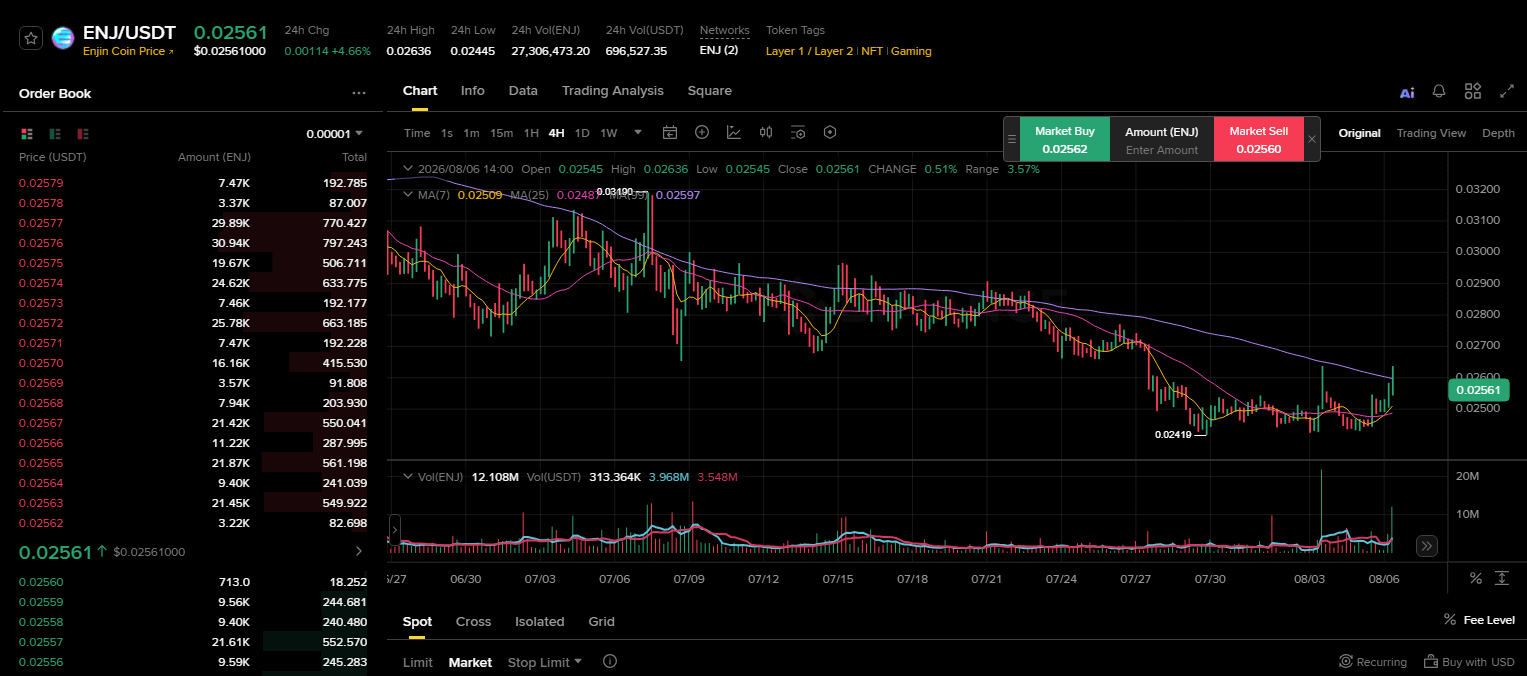This screenshot has height=676, width=1527.
Task: Click Market Sell at 0.02560
Action: tap(1258, 139)
